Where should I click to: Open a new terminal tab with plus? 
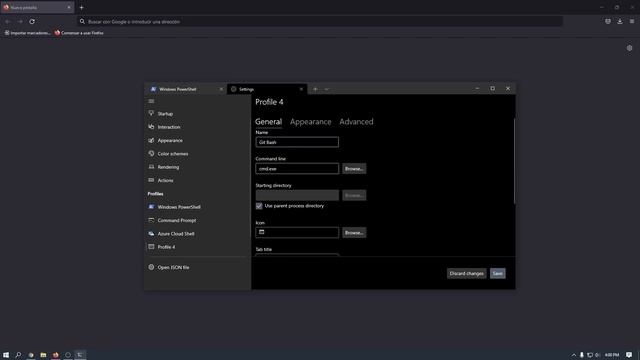pos(315,89)
